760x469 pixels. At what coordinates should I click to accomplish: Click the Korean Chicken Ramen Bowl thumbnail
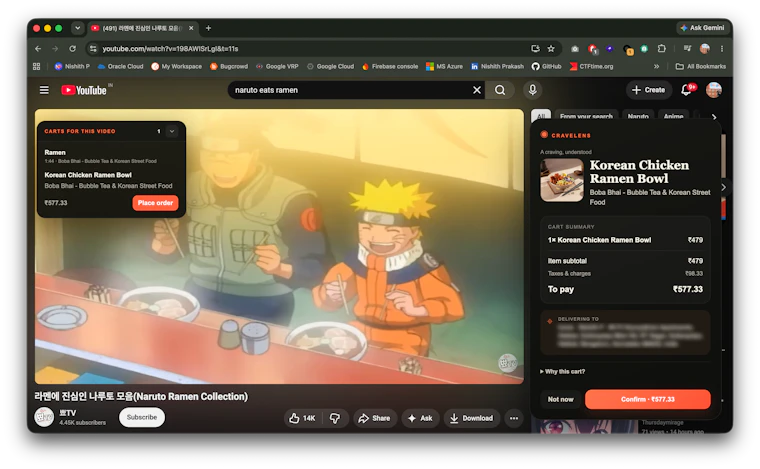[562, 180]
